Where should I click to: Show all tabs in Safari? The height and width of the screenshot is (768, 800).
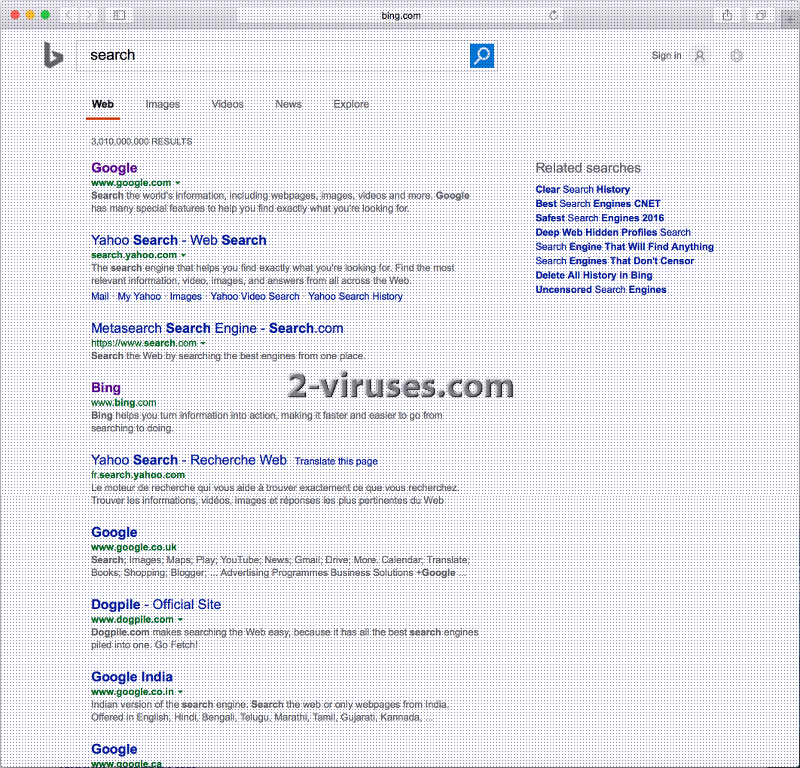tap(761, 15)
